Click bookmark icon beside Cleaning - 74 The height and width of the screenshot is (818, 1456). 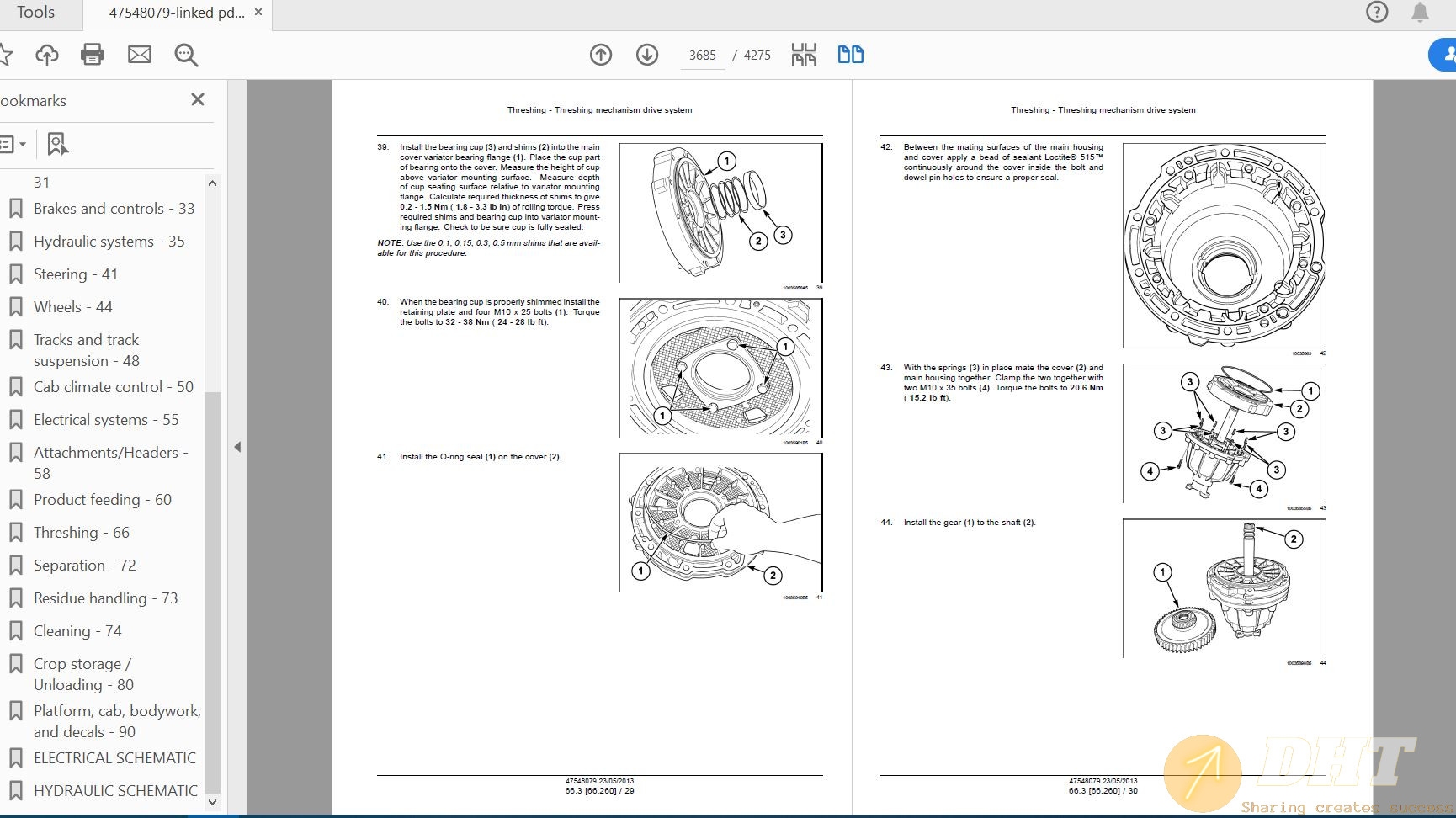pos(15,631)
